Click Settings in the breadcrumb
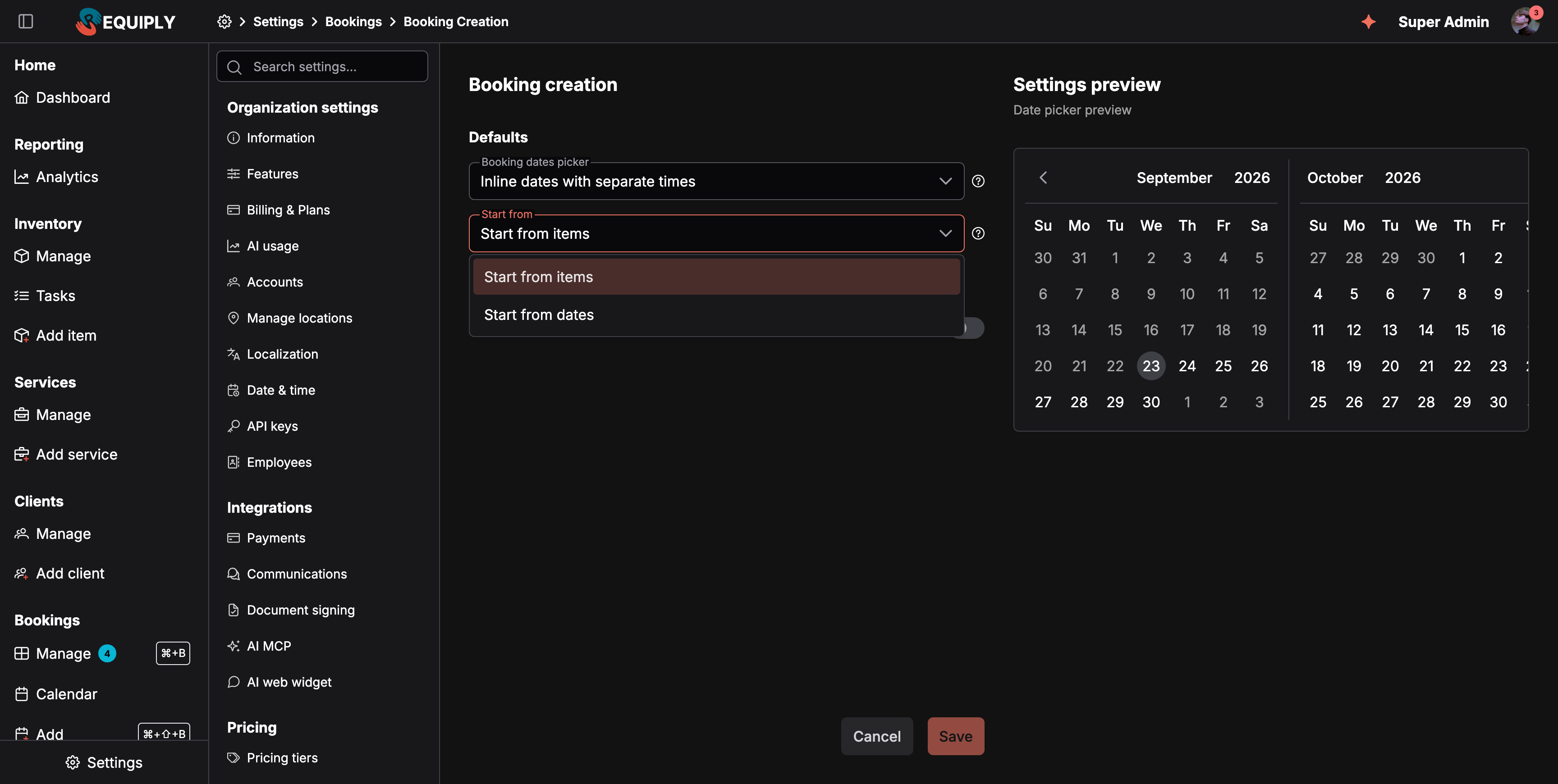The image size is (1558, 784). point(278,22)
